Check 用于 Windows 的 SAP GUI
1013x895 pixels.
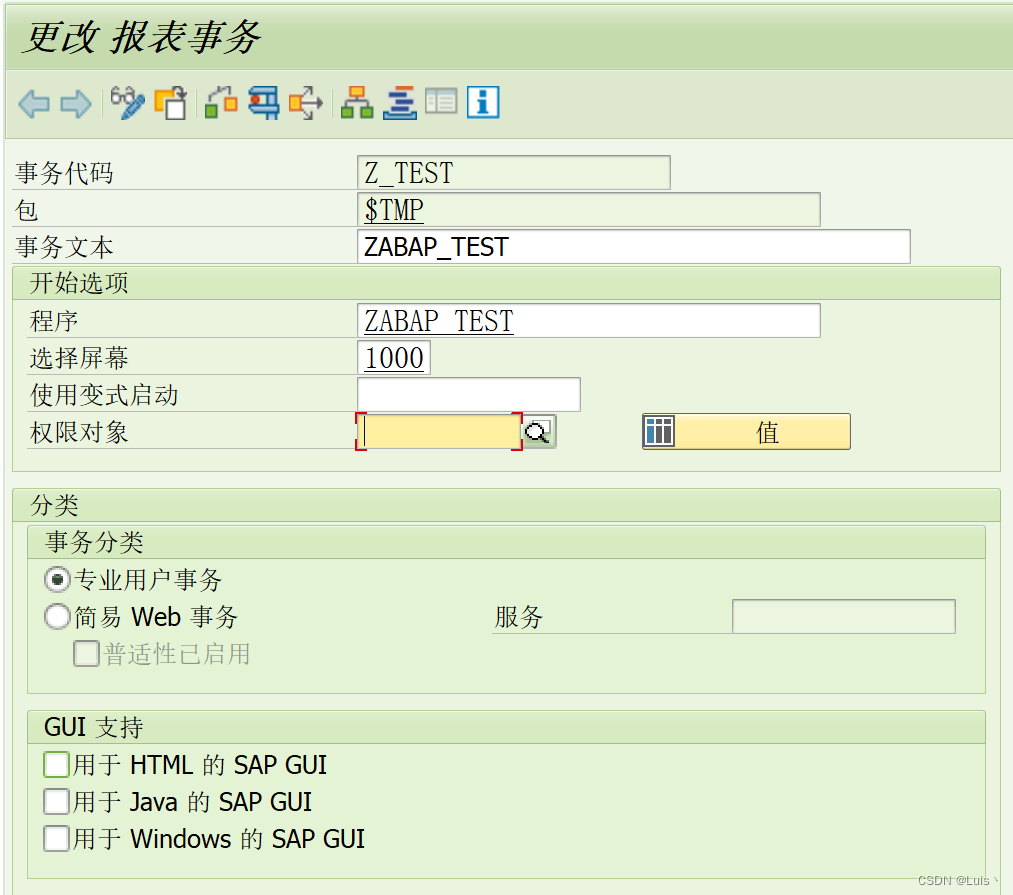point(56,839)
